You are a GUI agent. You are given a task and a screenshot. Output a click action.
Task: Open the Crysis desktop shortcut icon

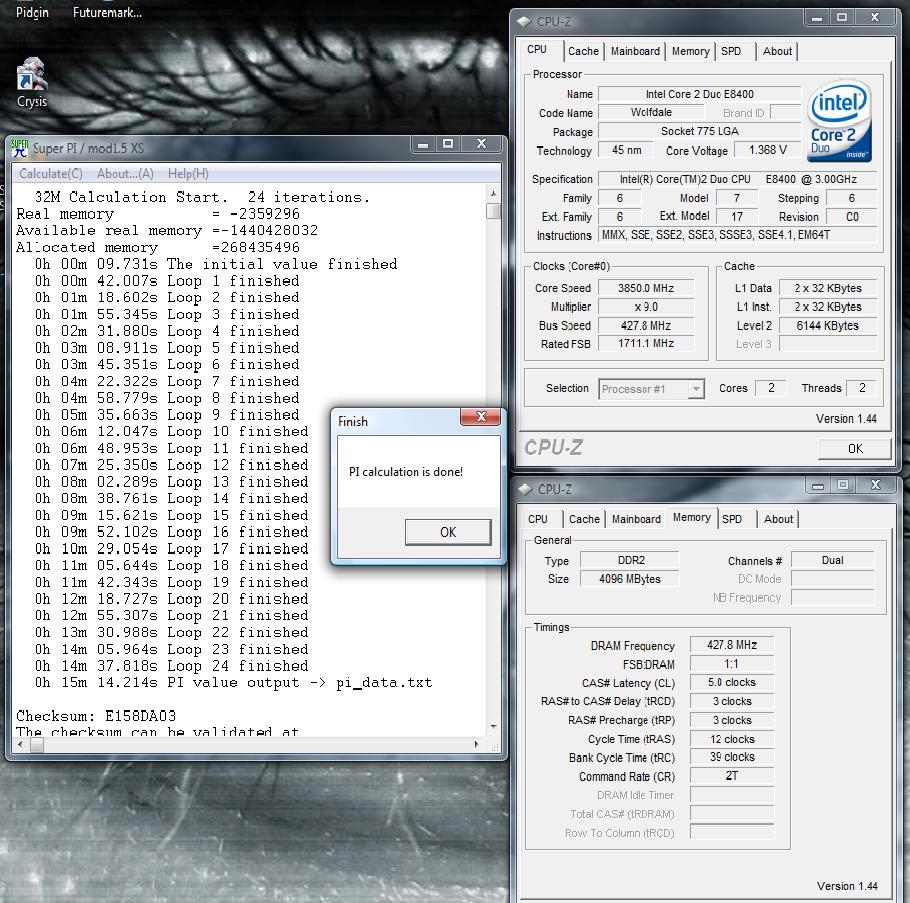point(32,74)
